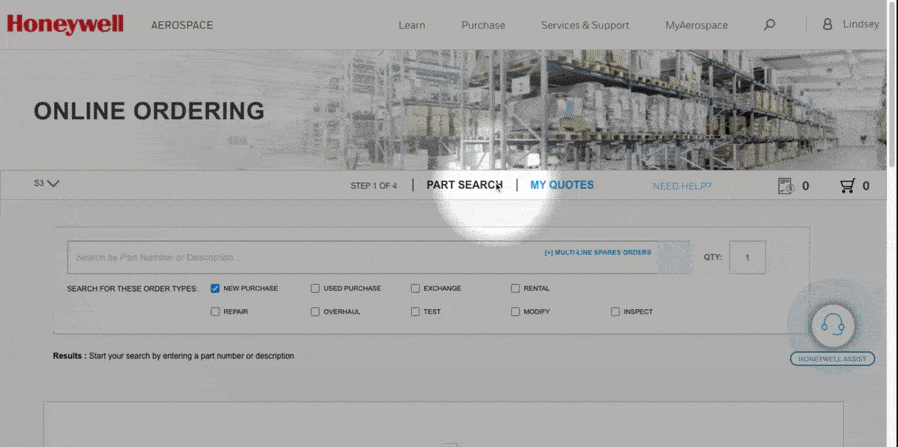
Task: Open Services & Support menu
Action: (585, 25)
